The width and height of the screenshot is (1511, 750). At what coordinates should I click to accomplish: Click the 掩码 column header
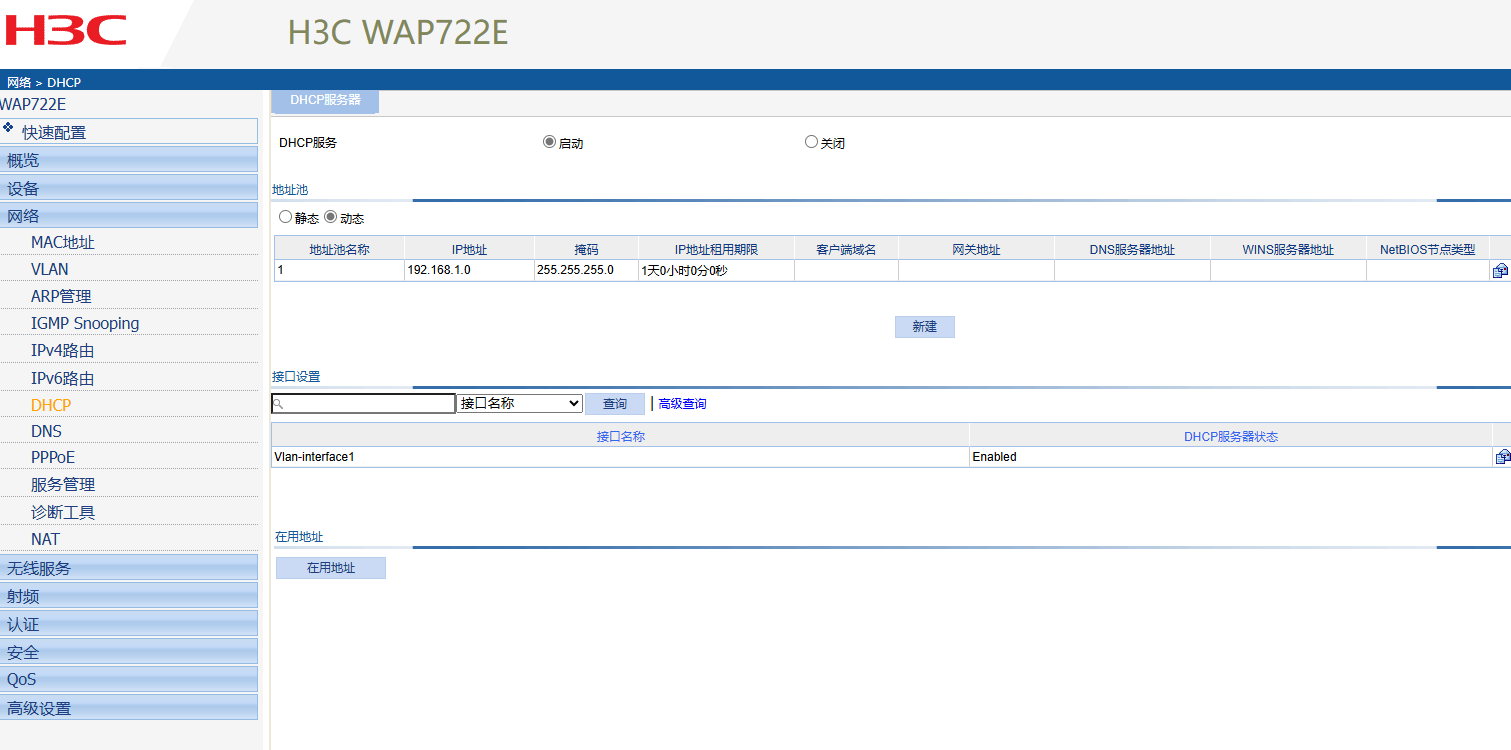point(586,249)
